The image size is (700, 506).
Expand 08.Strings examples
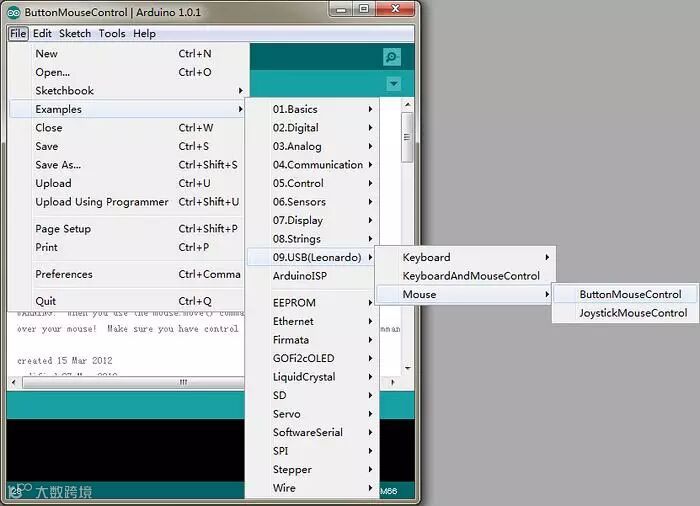pos(312,239)
